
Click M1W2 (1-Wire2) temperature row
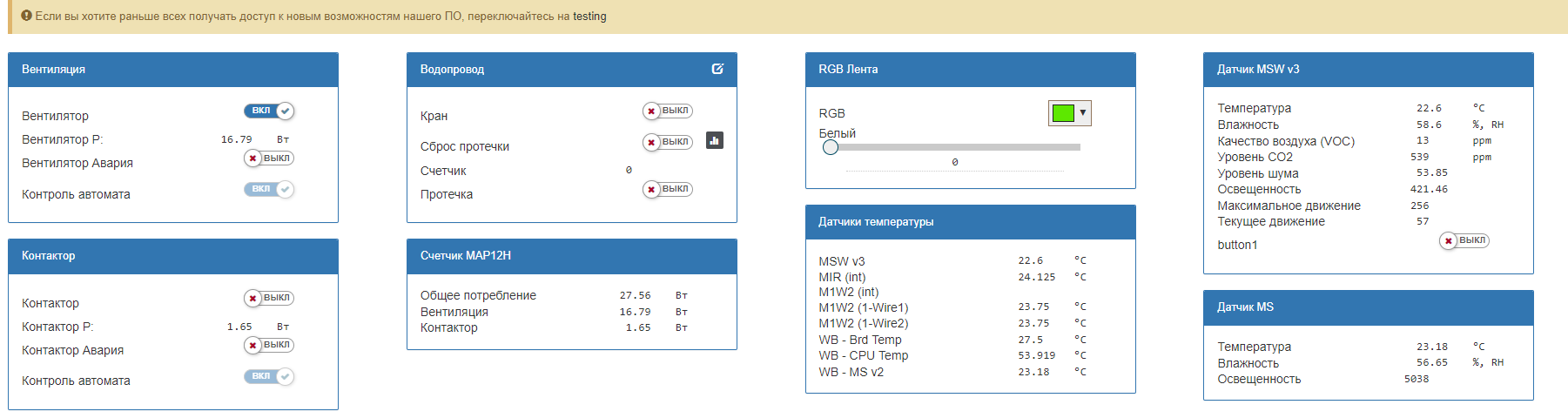pyautogui.click(x=971, y=323)
